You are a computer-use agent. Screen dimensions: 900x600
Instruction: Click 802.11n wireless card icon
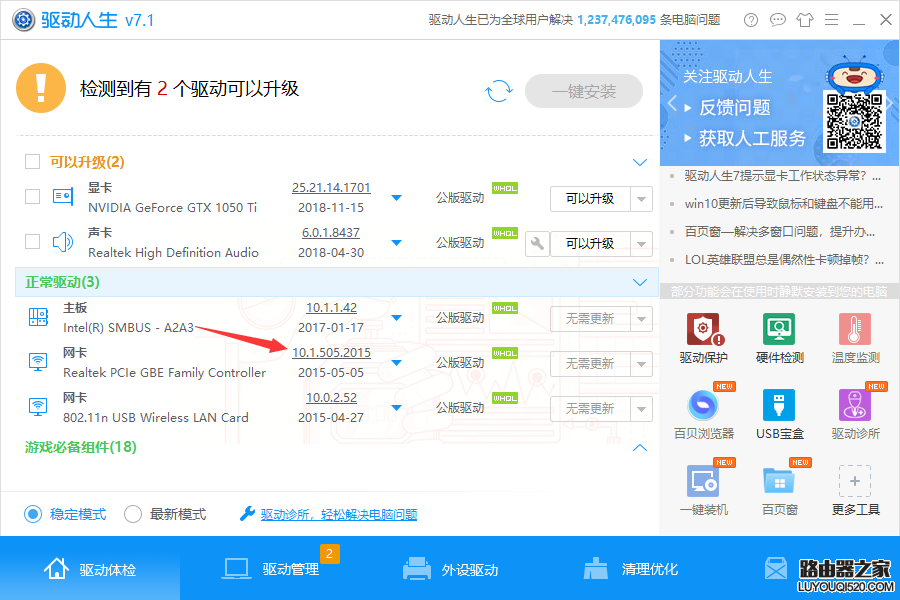pyautogui.click(x=38, y=407)
